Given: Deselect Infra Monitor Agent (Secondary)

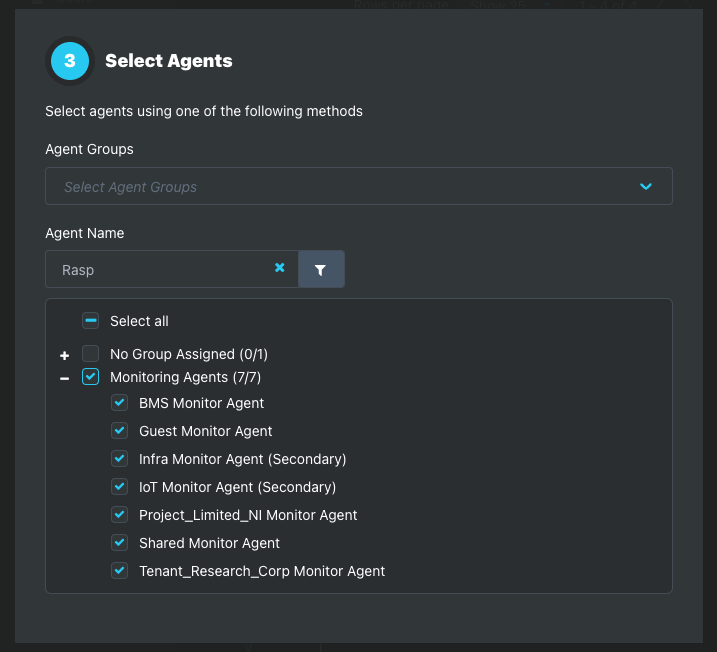Looking at the screenshot, I should [119, 459].
